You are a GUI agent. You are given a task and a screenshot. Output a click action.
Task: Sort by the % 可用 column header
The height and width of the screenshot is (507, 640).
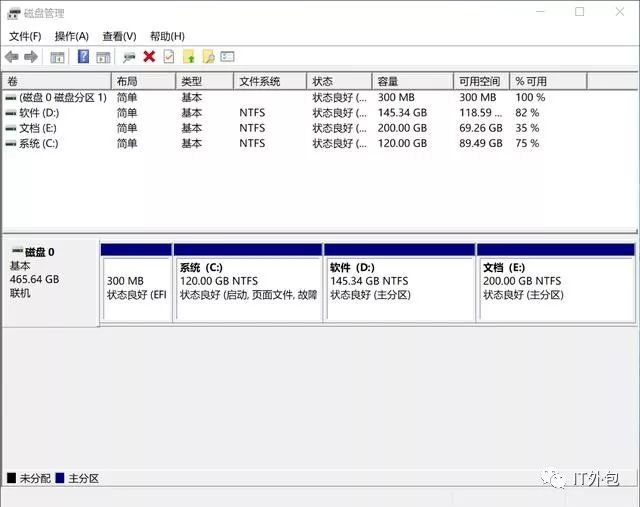click(548, 81)
